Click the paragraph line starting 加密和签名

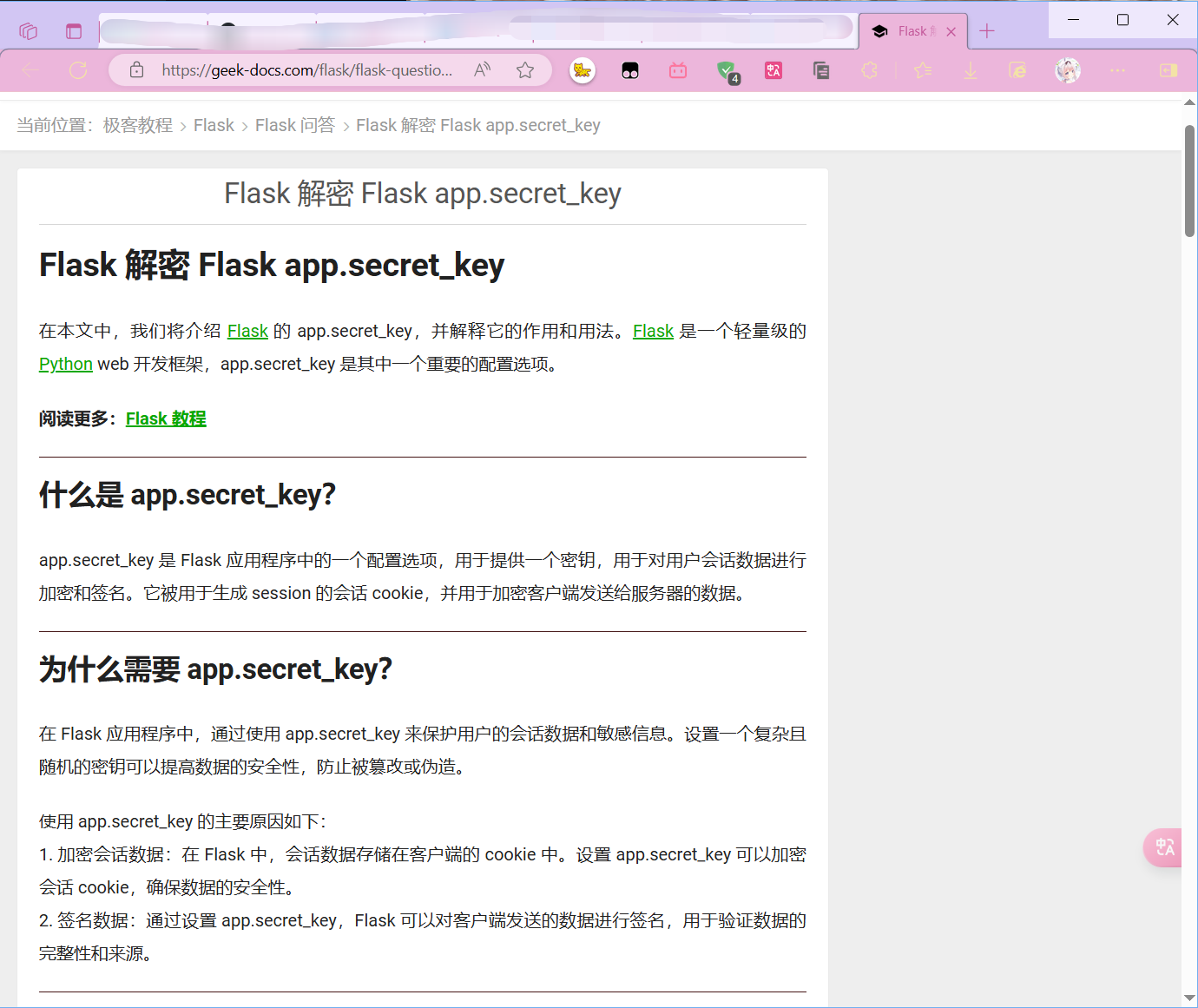click(393, 593)
